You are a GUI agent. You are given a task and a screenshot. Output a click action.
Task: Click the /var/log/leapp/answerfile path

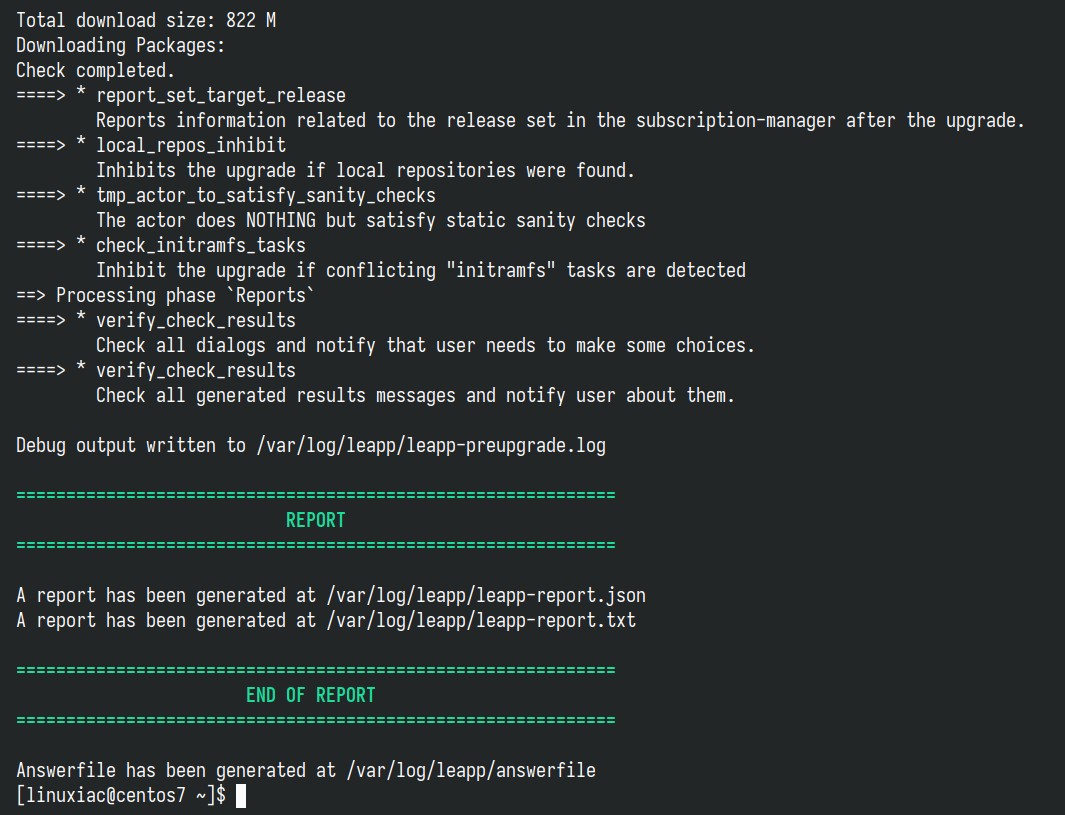tap(471, 771)
